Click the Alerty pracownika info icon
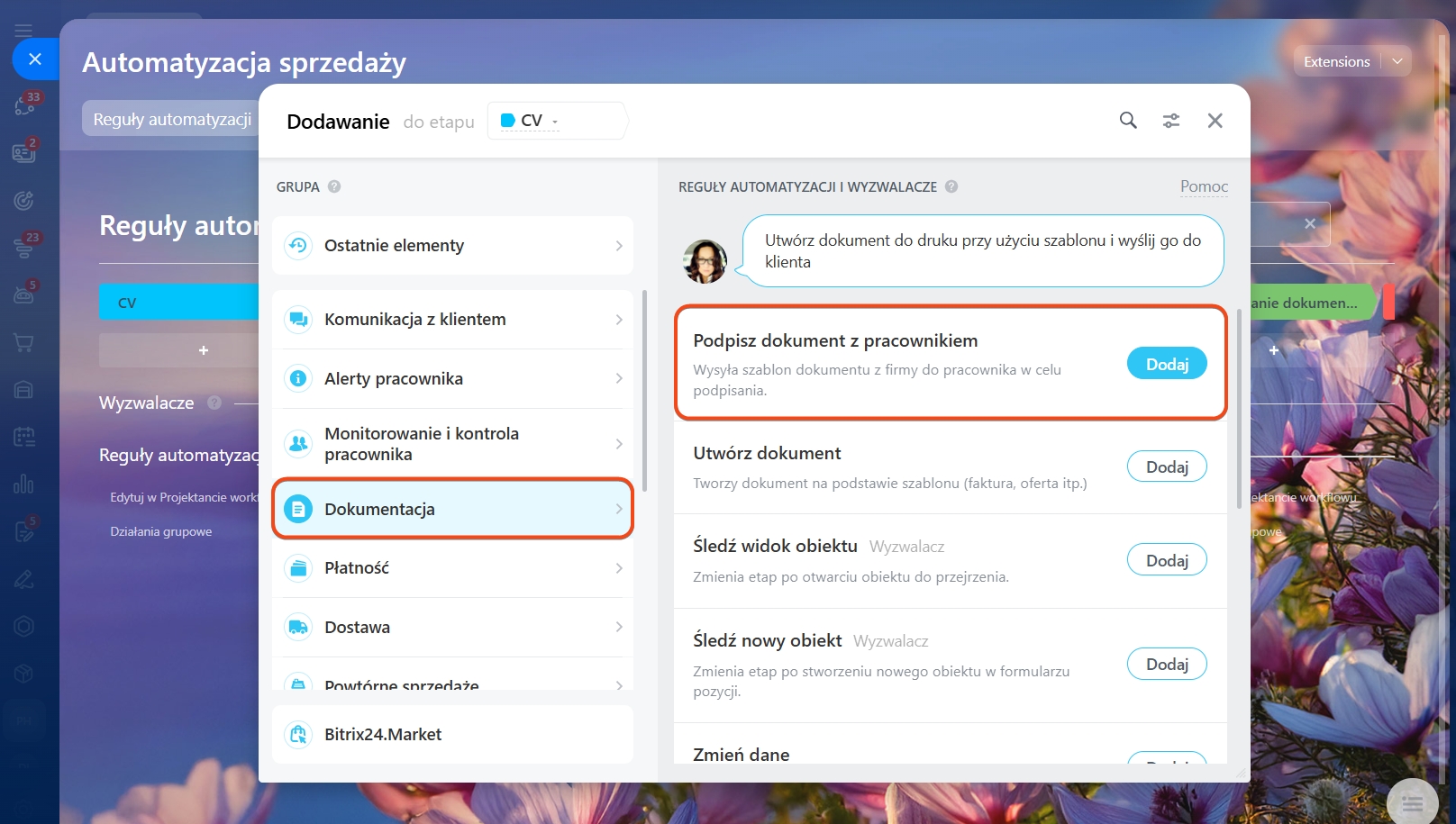The image size is (1456, 824). 298,379
